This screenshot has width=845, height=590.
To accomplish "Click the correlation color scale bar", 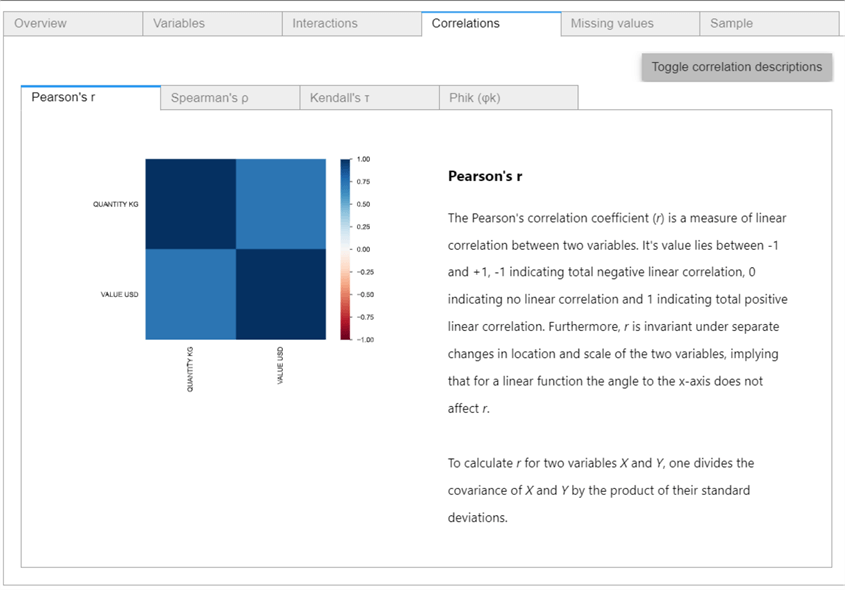I will coord(345,249).
